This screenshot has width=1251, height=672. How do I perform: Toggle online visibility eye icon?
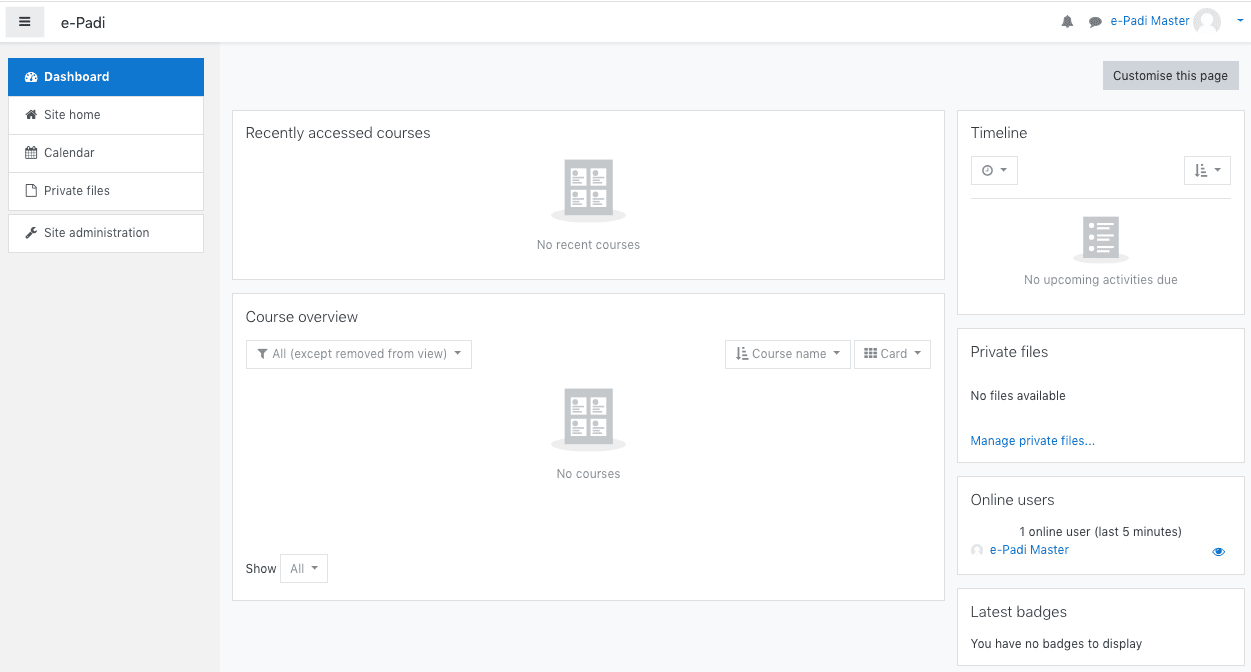click(x=1218, y=551)
